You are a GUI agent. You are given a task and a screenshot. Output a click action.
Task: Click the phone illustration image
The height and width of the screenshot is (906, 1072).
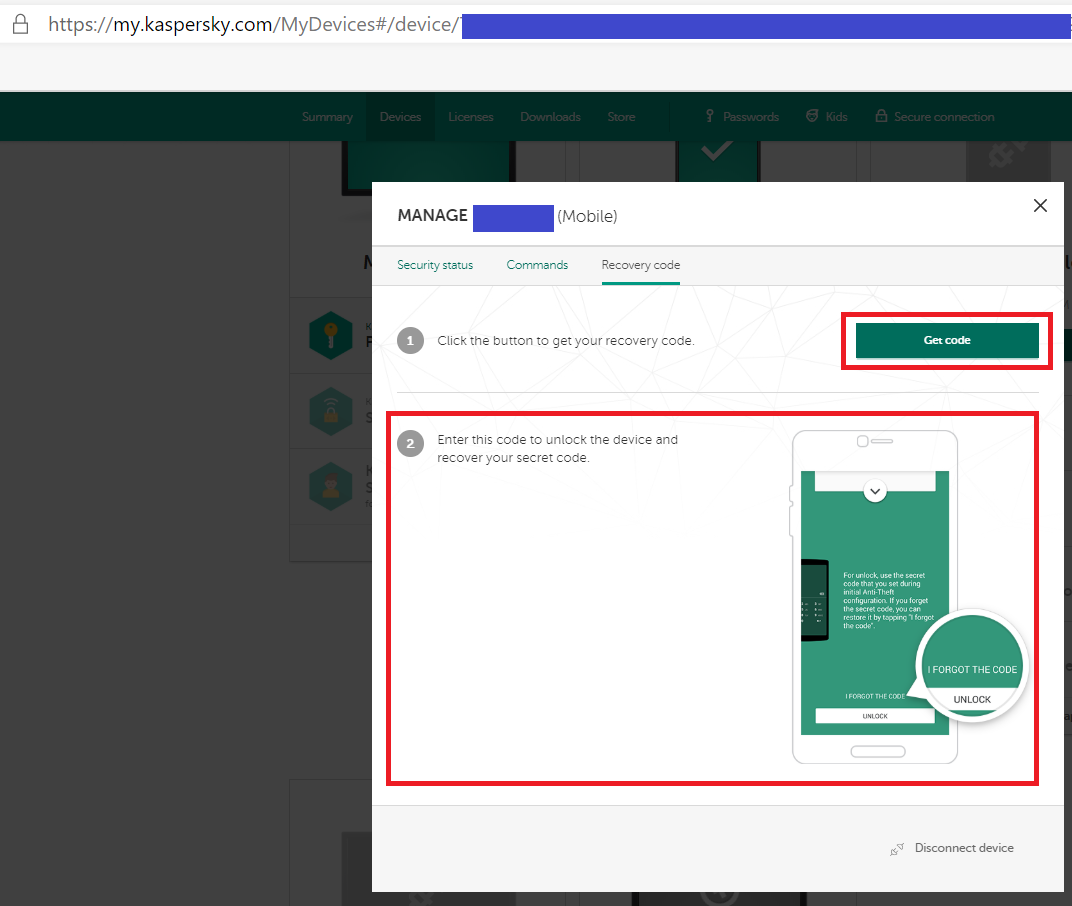907,597
